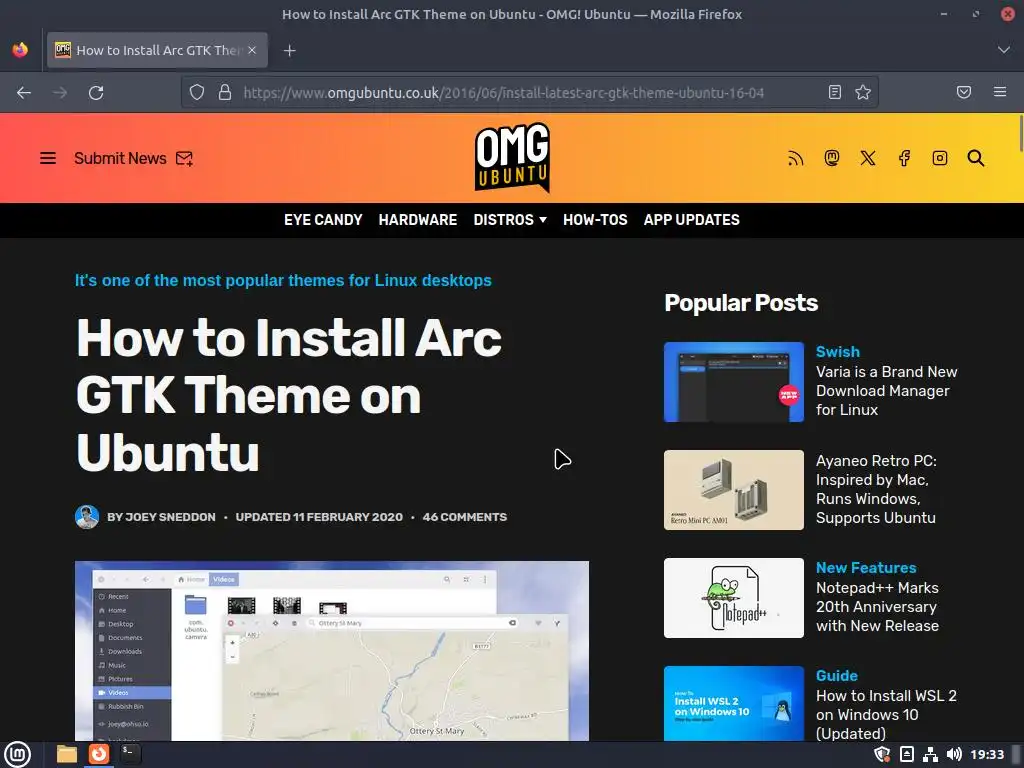Launch the terminal from taskbar
The image size is (1024, 768).
click(131, 754)
